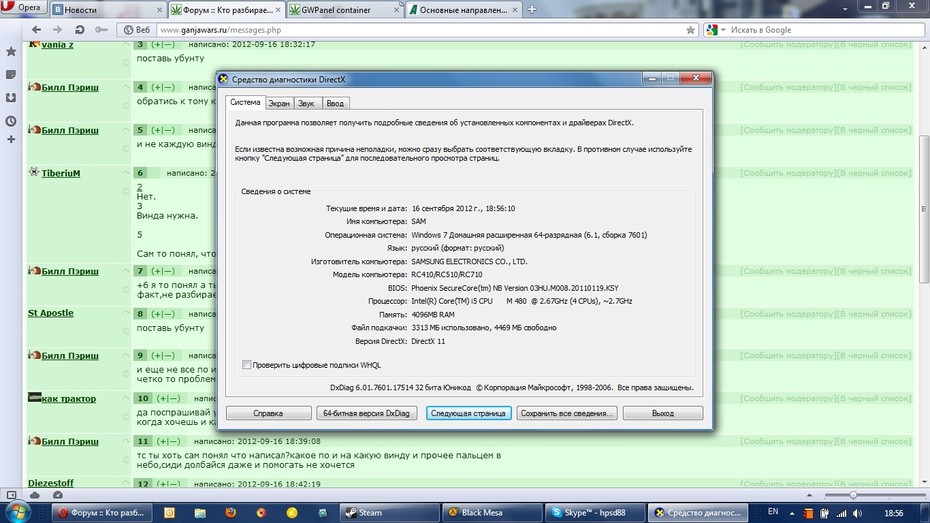The height and width of the screenshot is (523, 930).
Task: Switch to Skype - hpsd88 on taskbar
Action: click(x=595, y=513)
